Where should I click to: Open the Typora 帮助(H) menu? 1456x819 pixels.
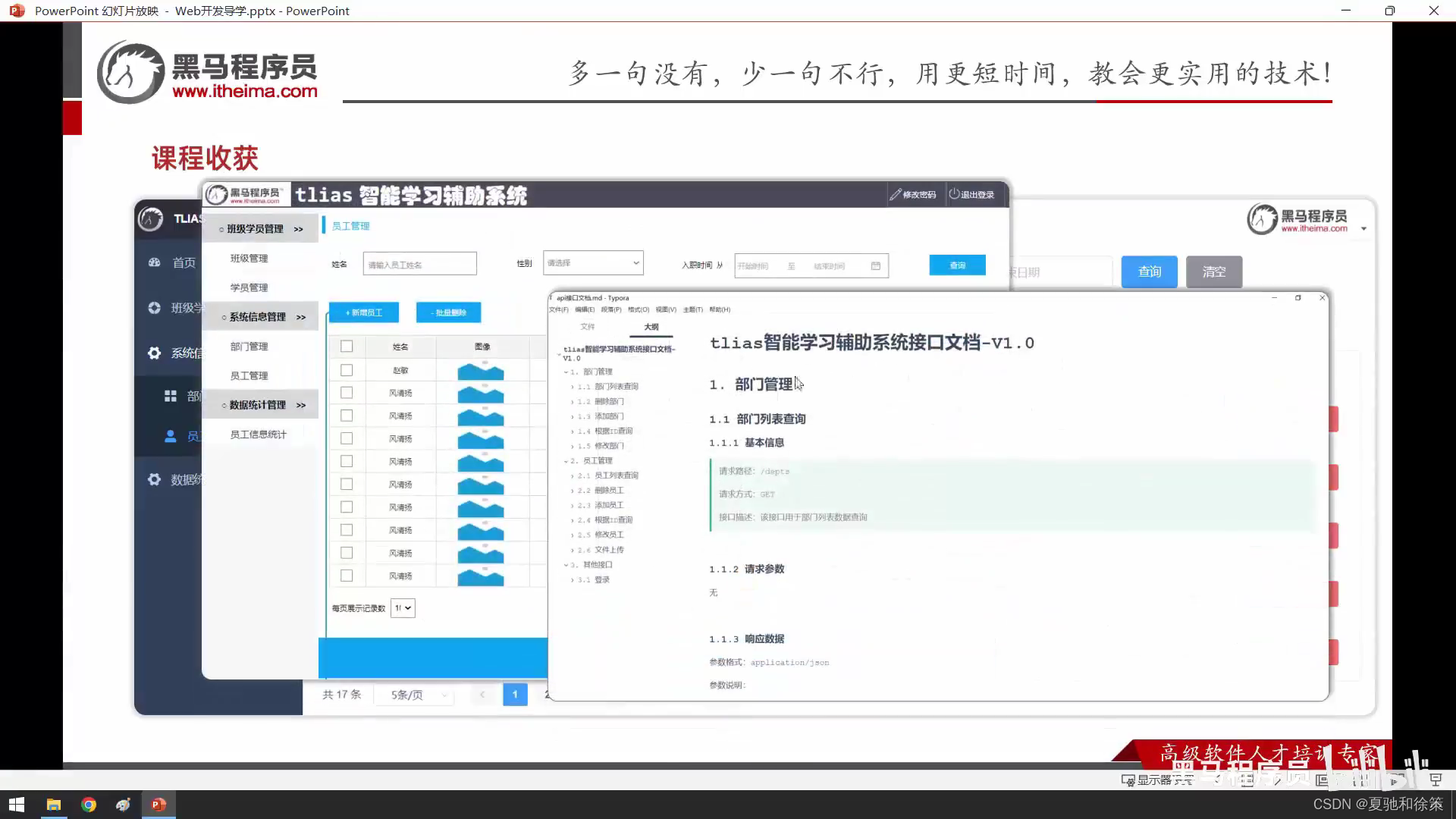pos(720,309)
